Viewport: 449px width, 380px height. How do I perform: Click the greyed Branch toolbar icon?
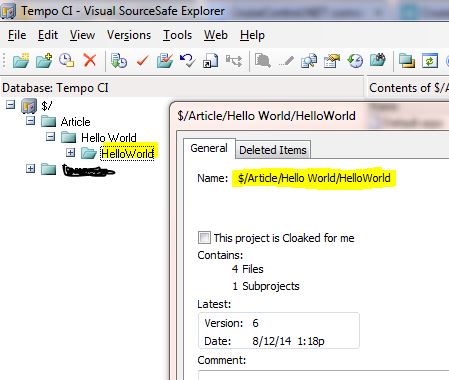click(x=234, y=61)
